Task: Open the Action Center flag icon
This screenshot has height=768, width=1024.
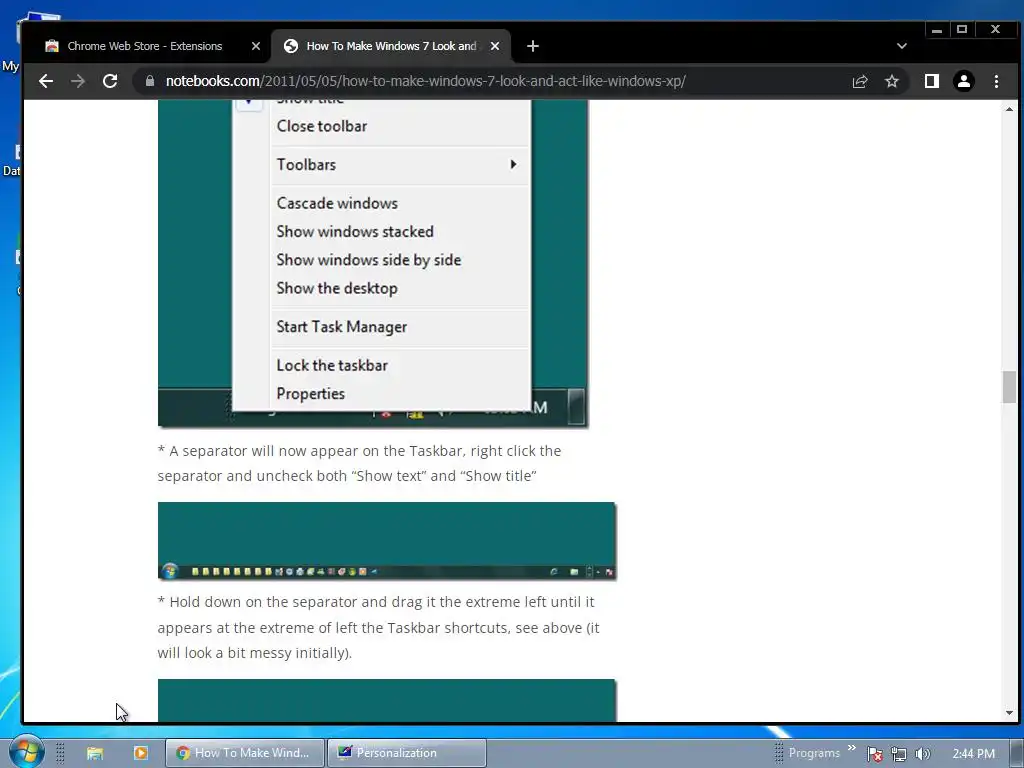Action: click(x=875, y=754)
